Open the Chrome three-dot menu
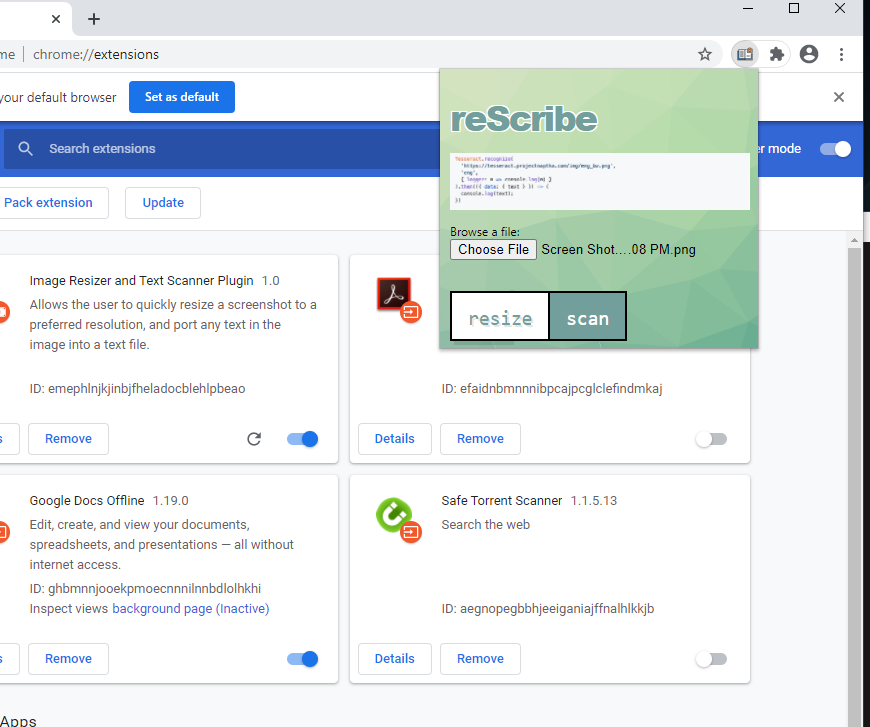Screen dimensions: 870x727 [842, 54]
